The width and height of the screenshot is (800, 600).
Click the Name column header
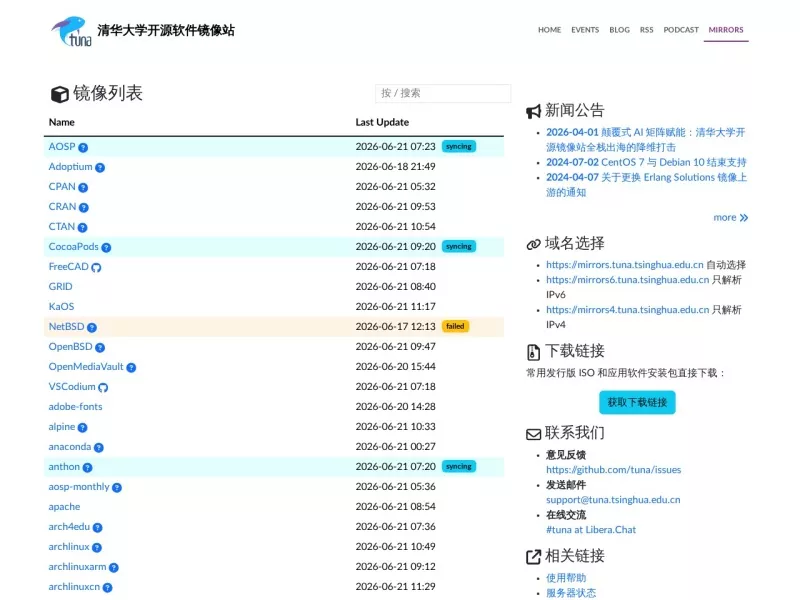62,122
